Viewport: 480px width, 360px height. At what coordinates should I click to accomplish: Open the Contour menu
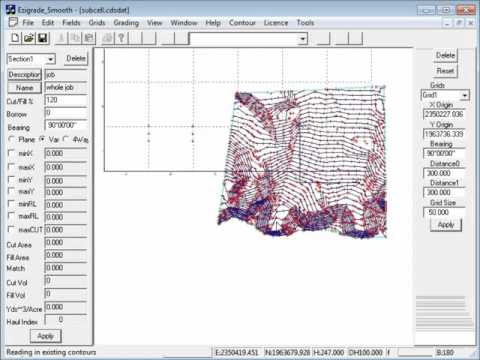coord(242,23)
